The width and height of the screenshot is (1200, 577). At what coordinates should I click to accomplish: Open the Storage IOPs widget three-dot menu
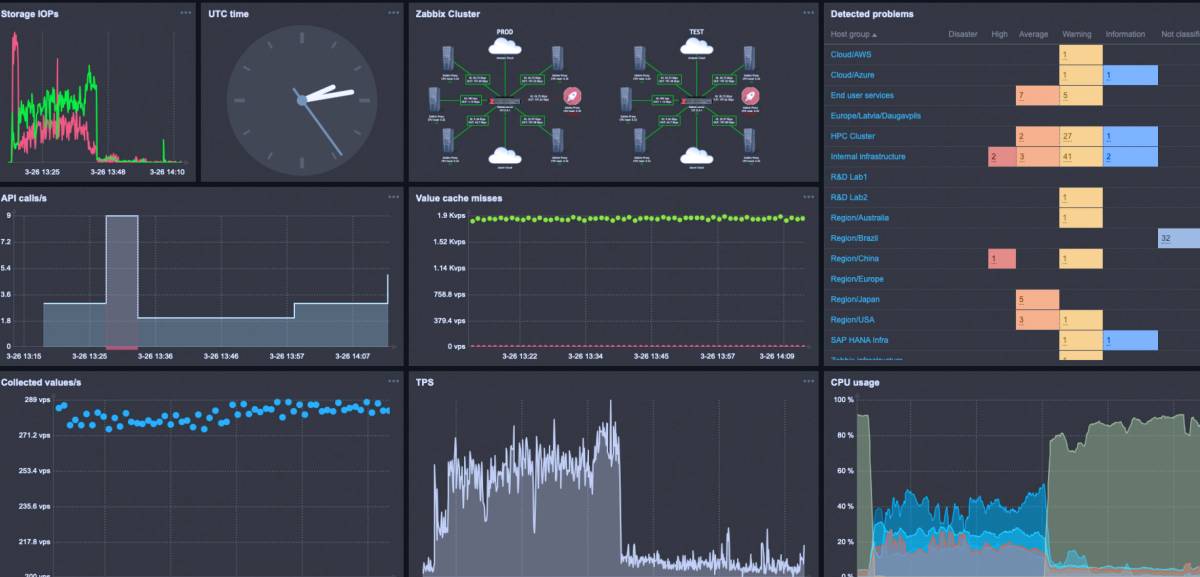click(x=184, y=14)
